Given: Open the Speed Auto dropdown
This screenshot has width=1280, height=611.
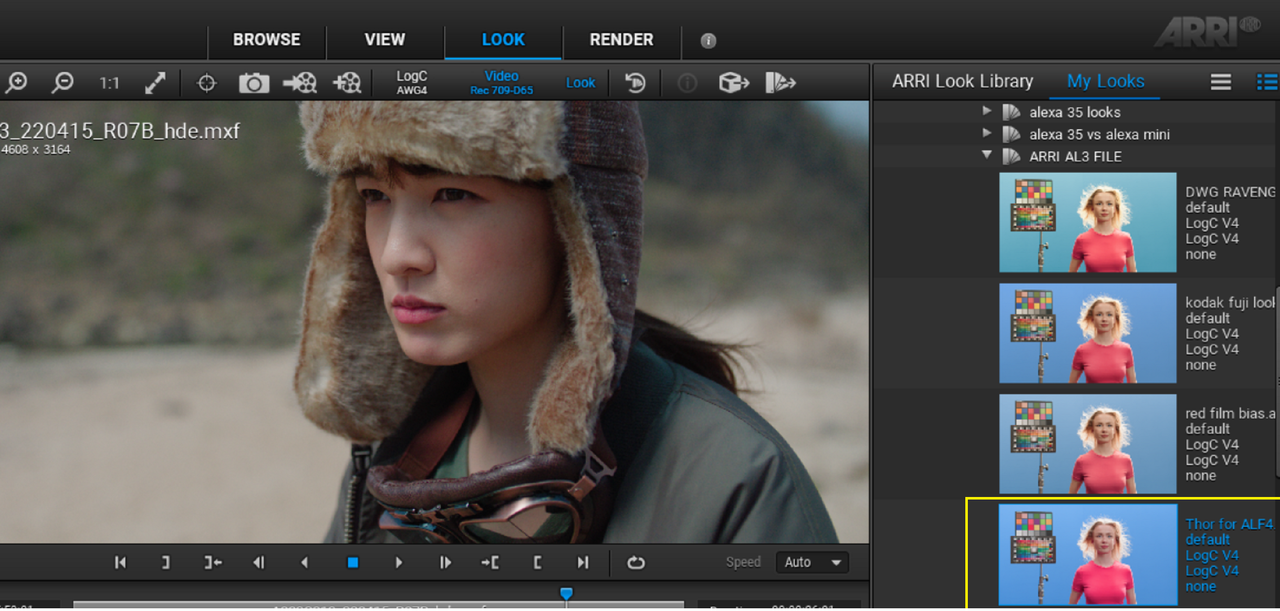Looking at the screenshot, I should click(811, 562).
